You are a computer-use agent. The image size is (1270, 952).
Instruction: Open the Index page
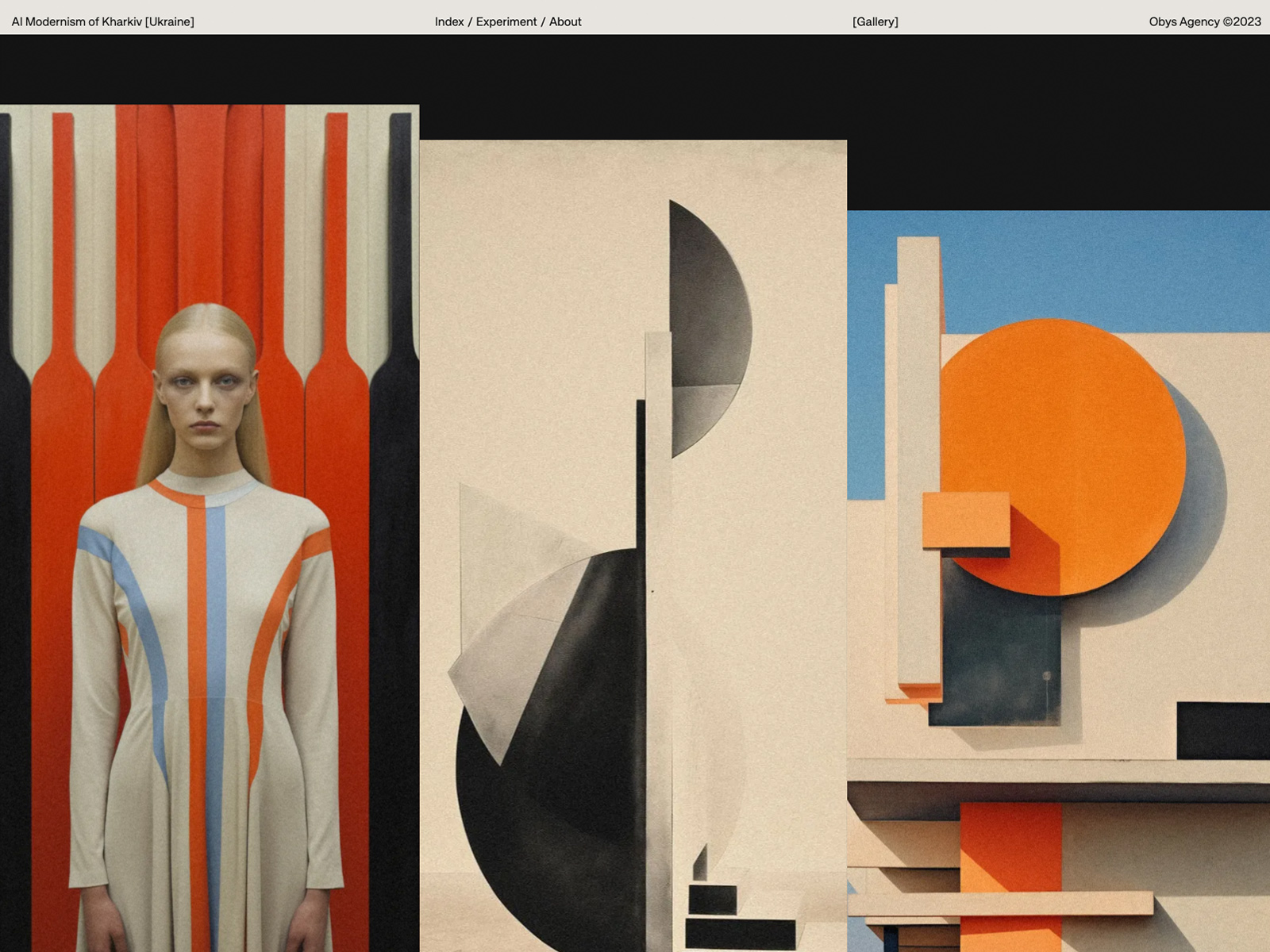tap(448, 21)
